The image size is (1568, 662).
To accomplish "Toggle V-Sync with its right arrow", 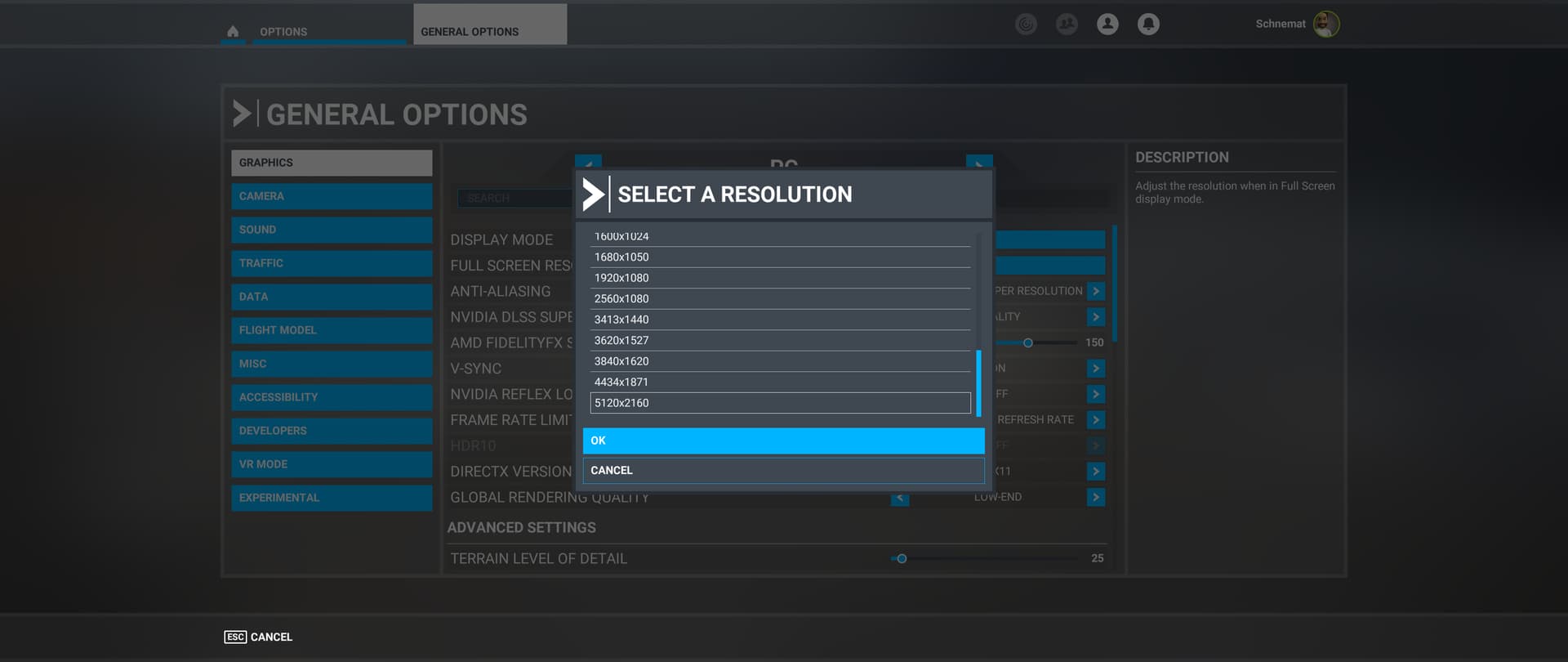I will (1096, 369).
